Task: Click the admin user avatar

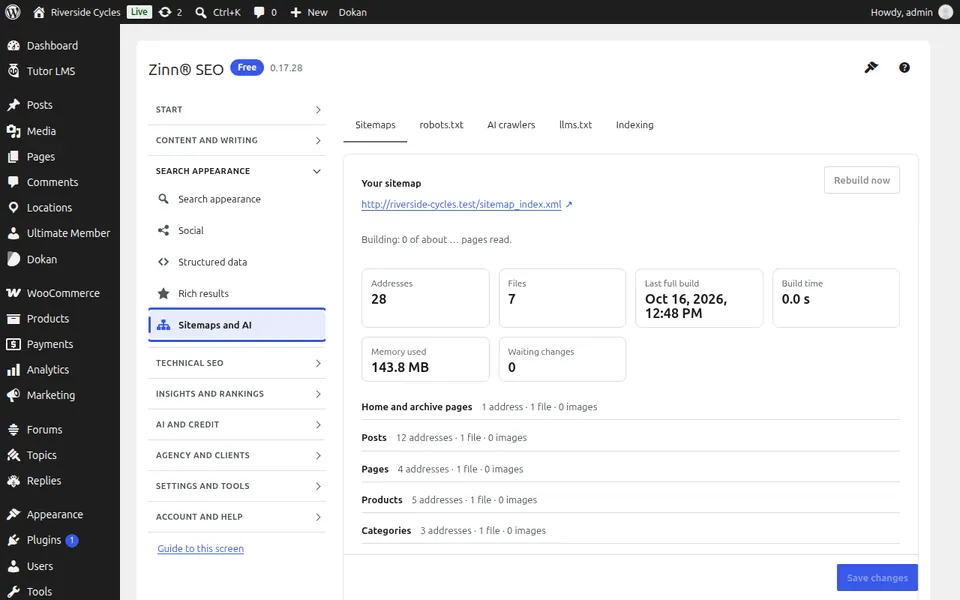Action: coord(946,12)
